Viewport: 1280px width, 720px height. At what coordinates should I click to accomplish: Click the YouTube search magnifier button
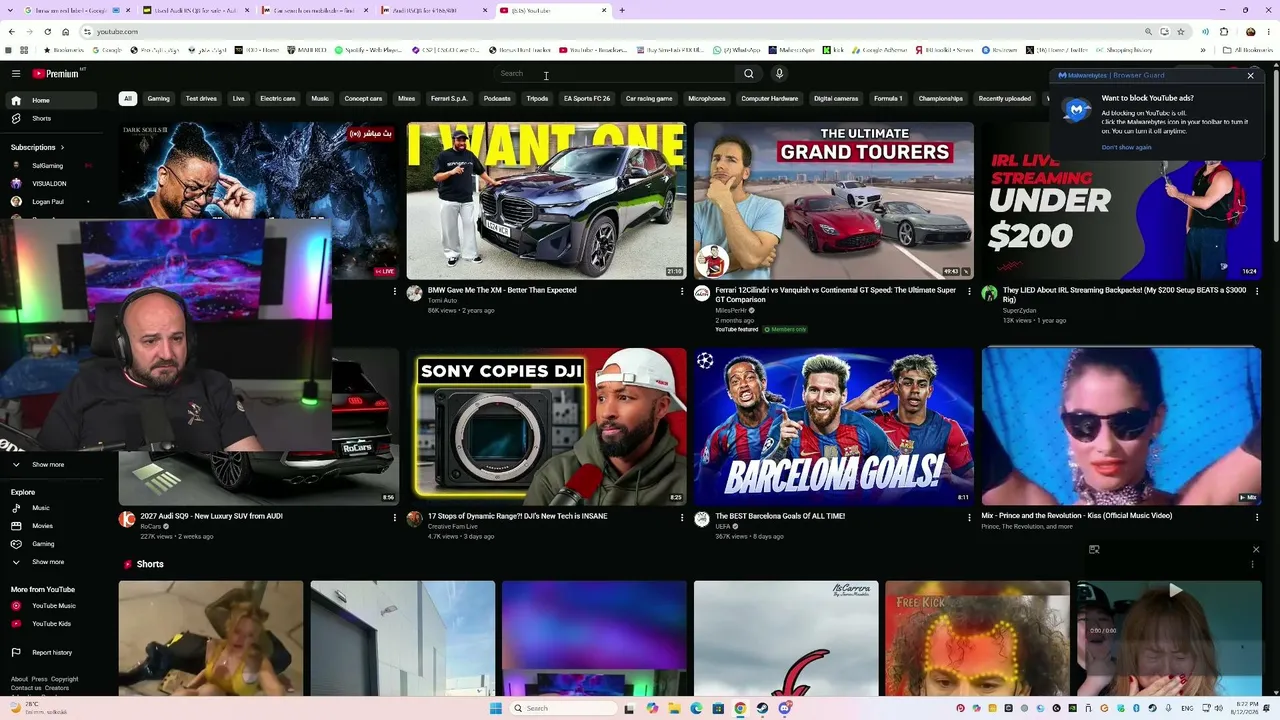click(x=749, y=73)
